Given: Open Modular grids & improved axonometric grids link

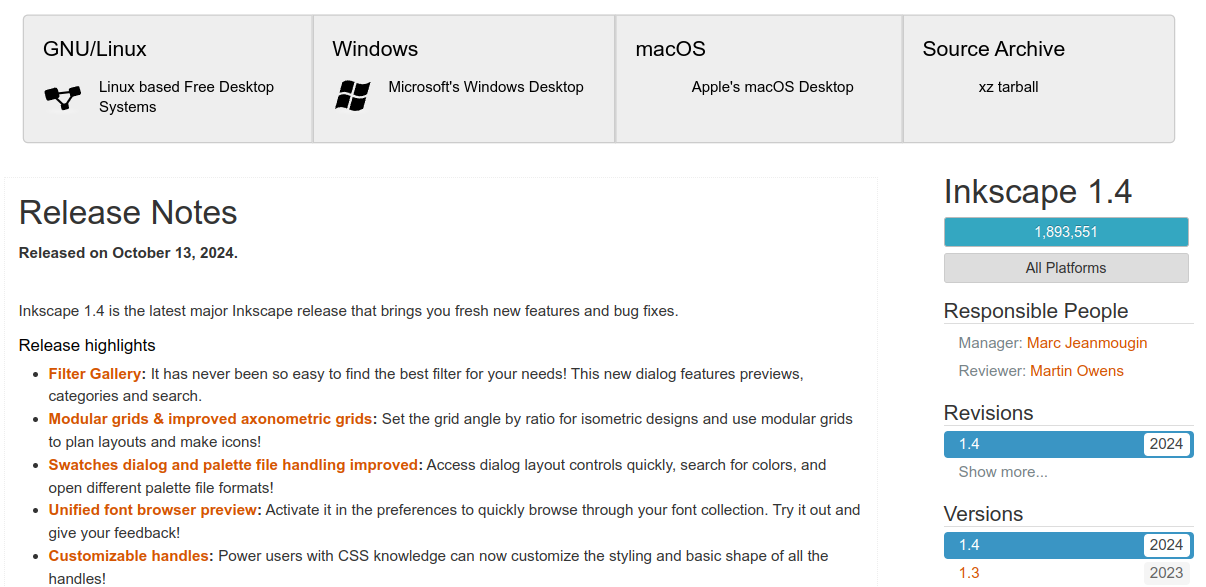Looking at the screenshot, I should pos(210,419).
